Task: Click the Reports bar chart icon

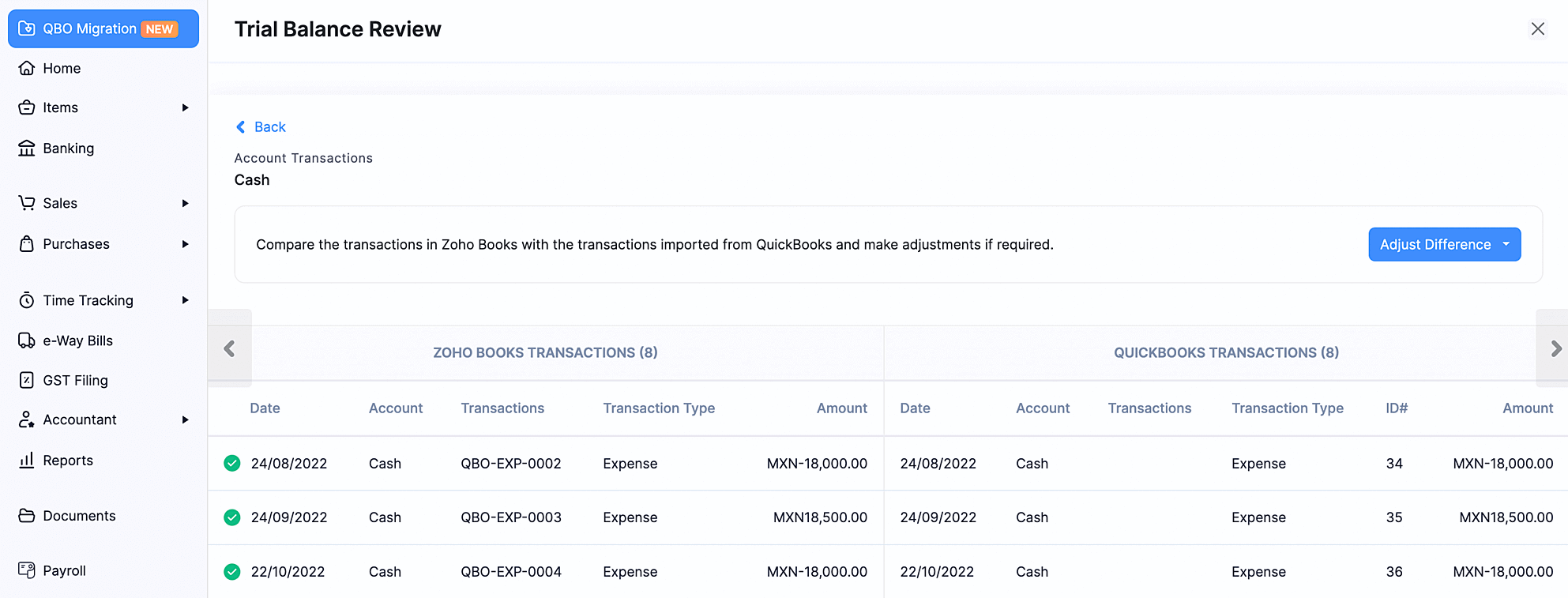Action: (x=27, y=460)
